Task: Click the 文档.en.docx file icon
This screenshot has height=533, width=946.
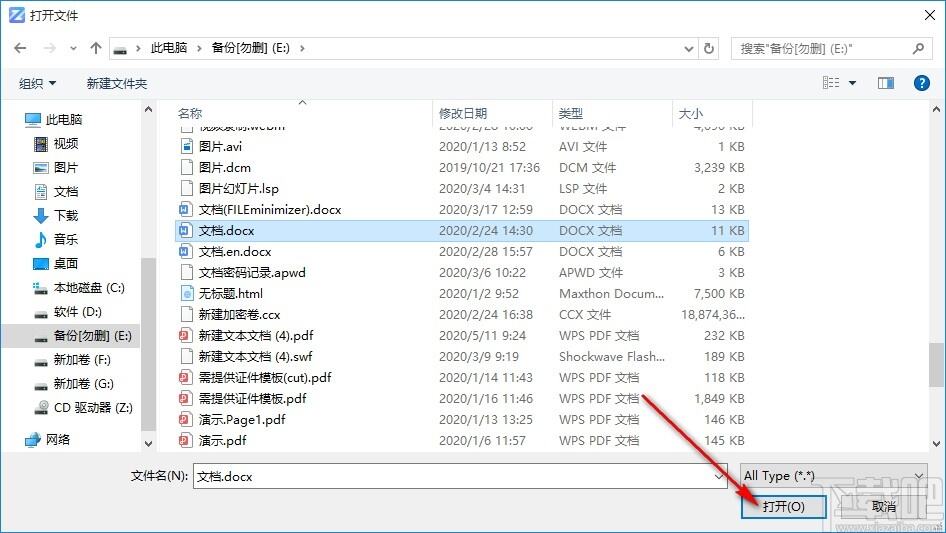Action: click(x=185, y=252)
